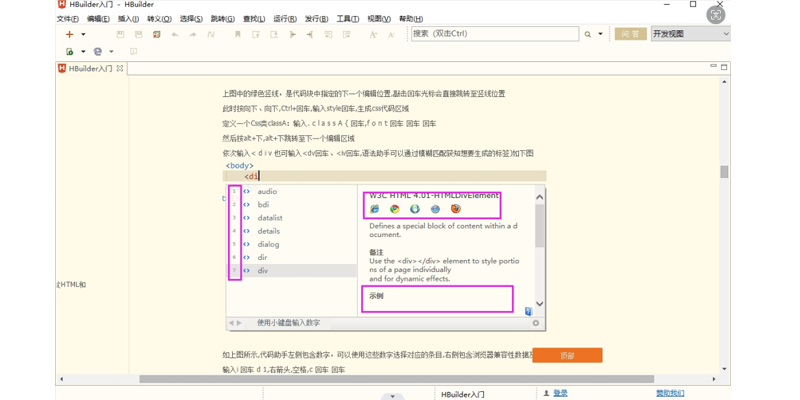This screenshot has height=400, width=800.
Task: Click the 问答 button
Action: click(x=631, y=34)
